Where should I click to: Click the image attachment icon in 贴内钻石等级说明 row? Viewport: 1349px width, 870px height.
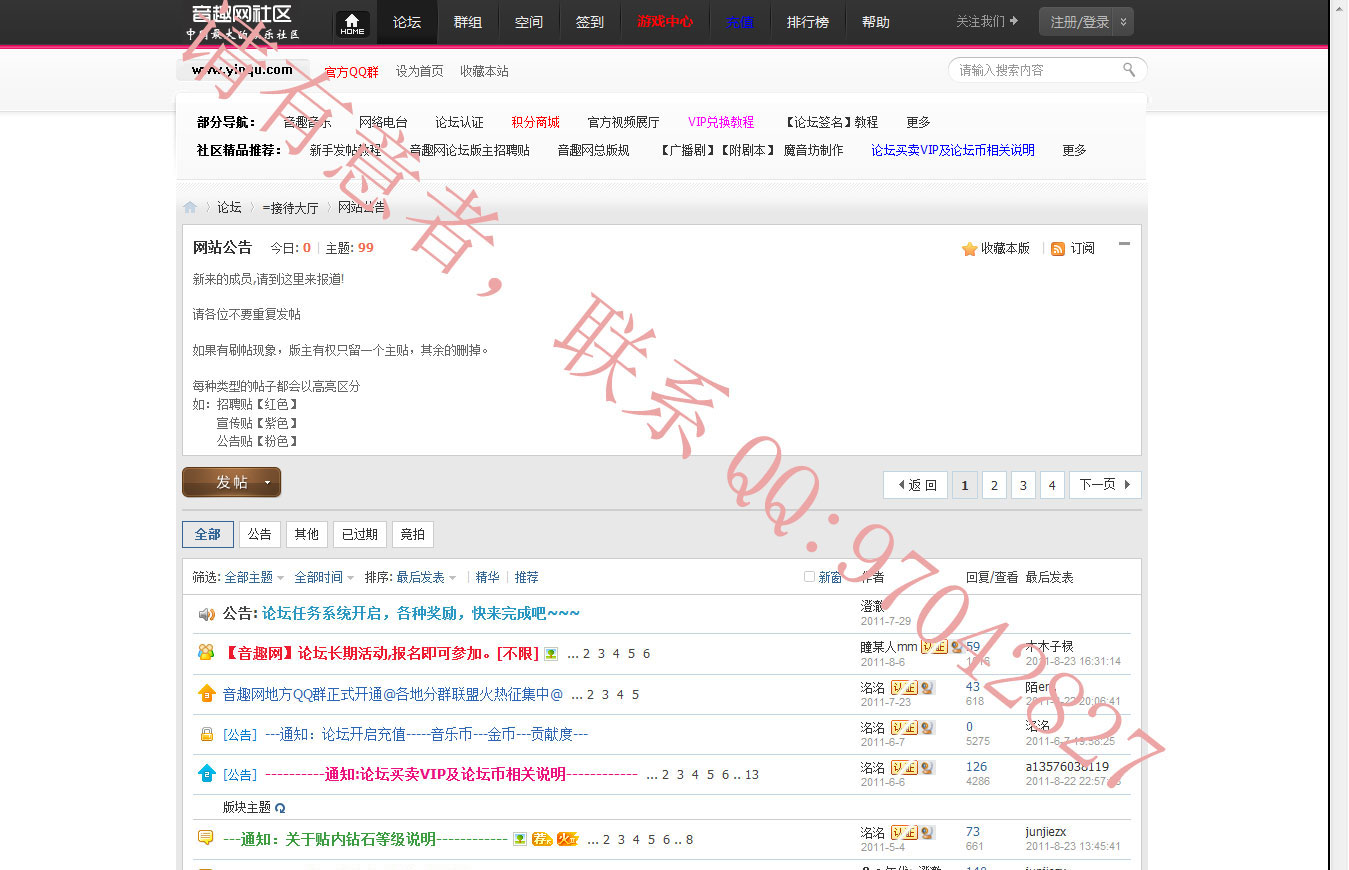(519, 839)
